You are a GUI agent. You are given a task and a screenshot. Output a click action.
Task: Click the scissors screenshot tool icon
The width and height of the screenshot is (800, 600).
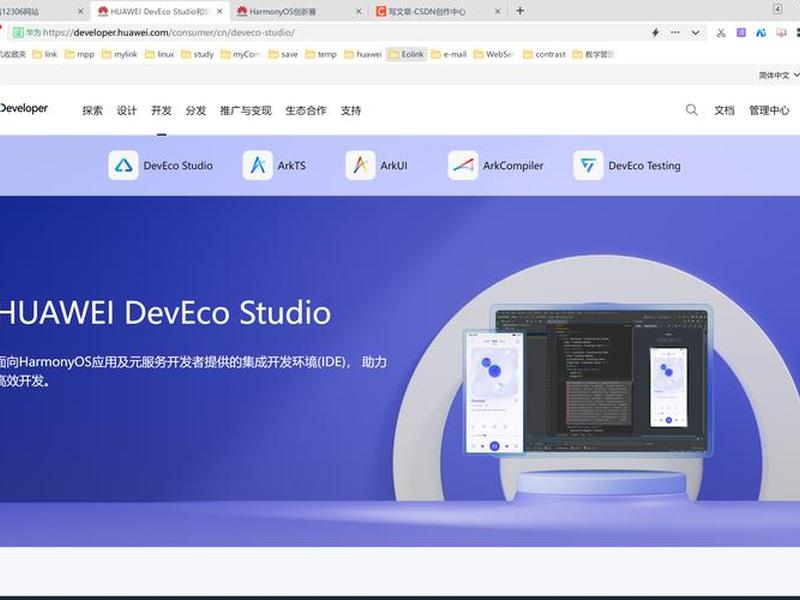click(x=721, y=33)
